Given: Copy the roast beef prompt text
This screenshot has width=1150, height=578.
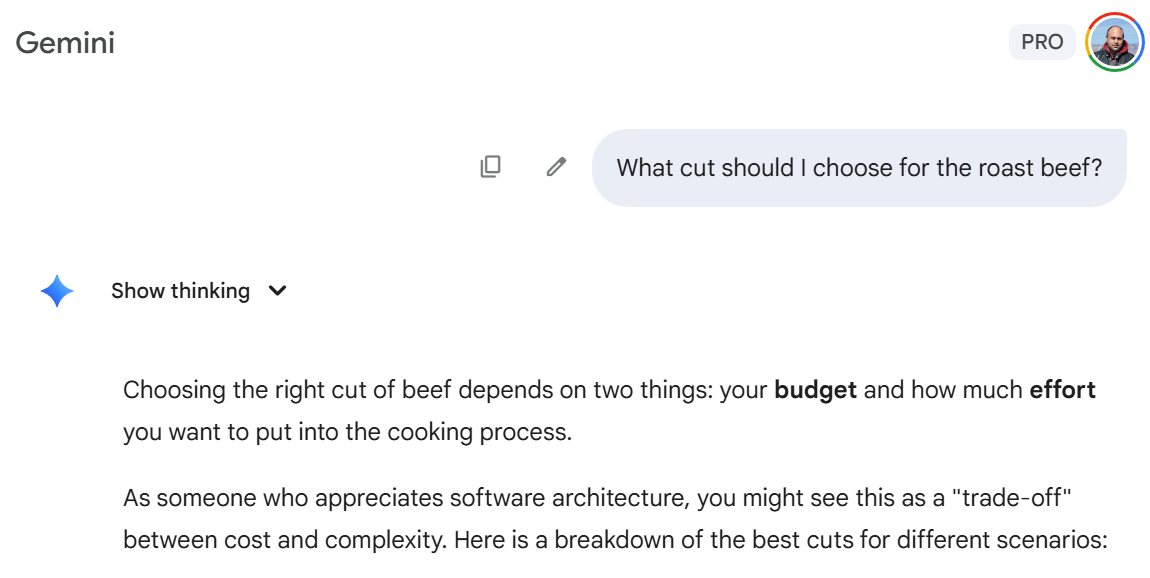Looking at the screenshot, I should coord(490,167).
